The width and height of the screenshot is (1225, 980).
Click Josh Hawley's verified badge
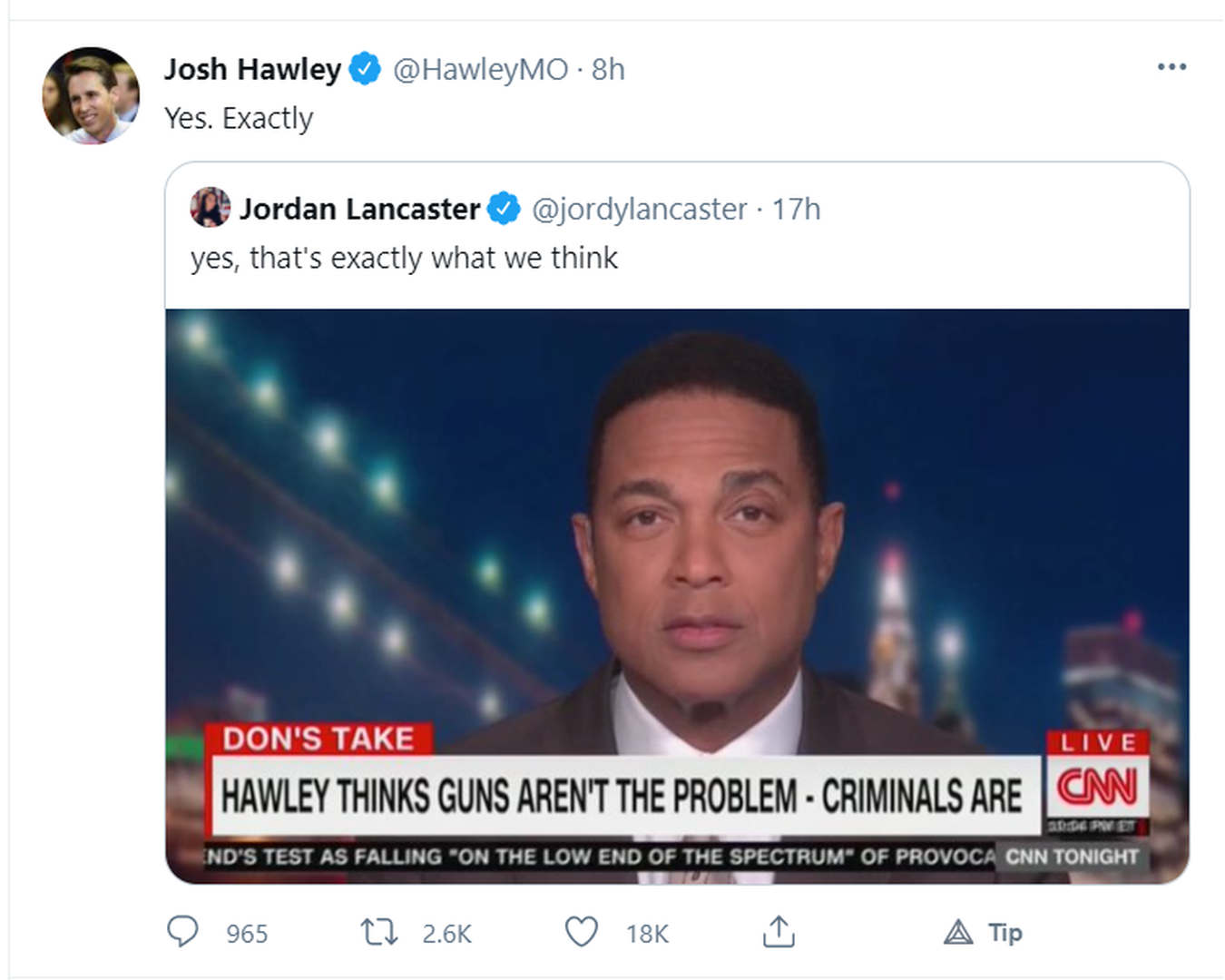tap(365, 69)
